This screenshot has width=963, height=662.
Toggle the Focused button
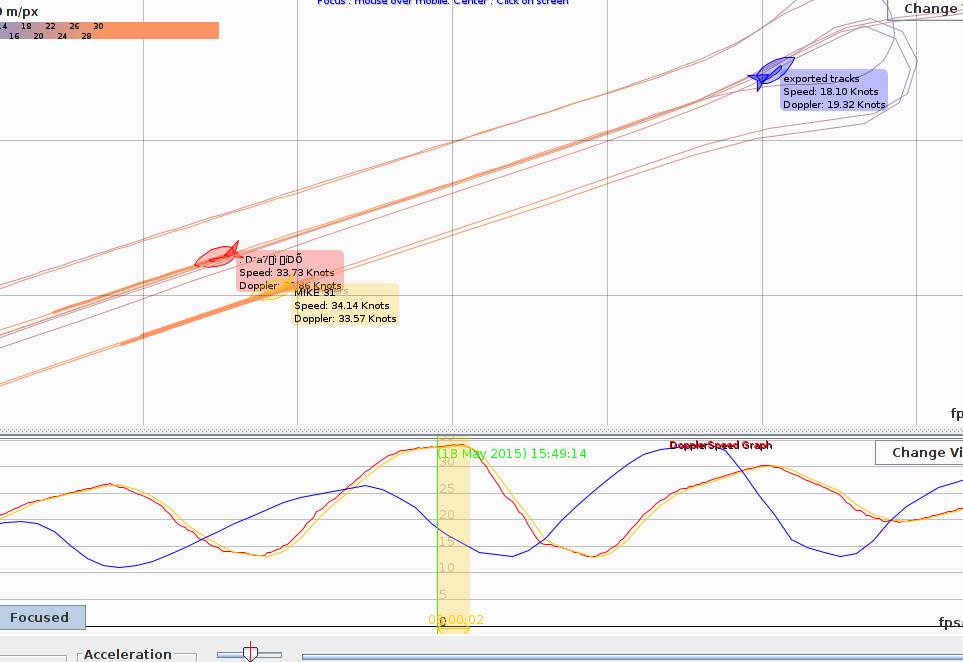click(41, 617)
